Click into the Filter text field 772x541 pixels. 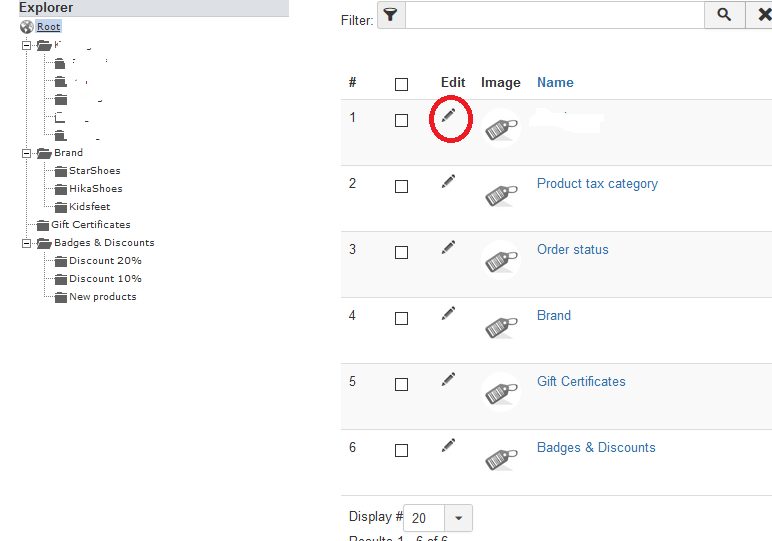(x=555, y=16)
